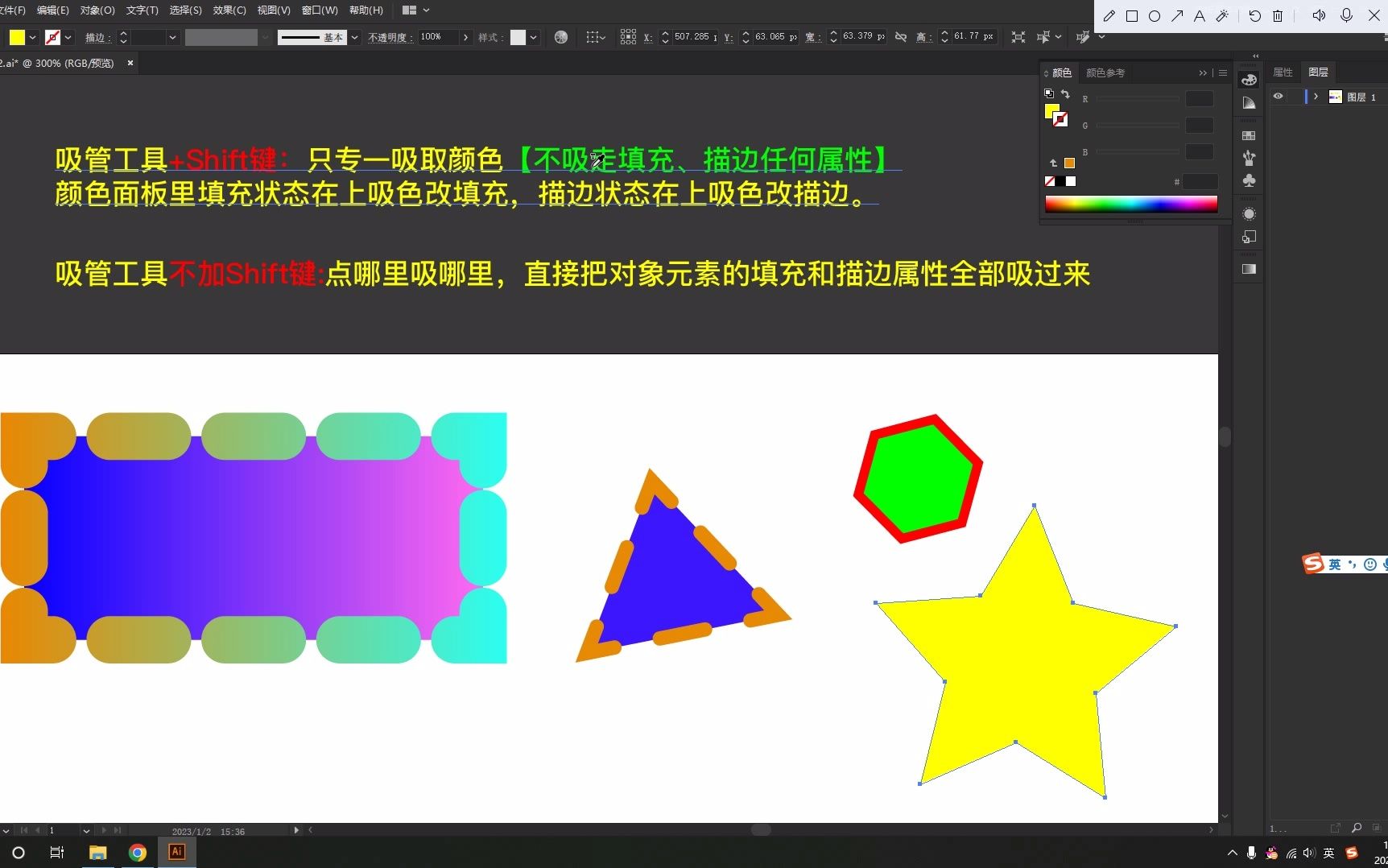The width and height of the screenshot is (1388, 868).
Task: Select the magic highlighter annotation tool
Action: pos(1222,16)
